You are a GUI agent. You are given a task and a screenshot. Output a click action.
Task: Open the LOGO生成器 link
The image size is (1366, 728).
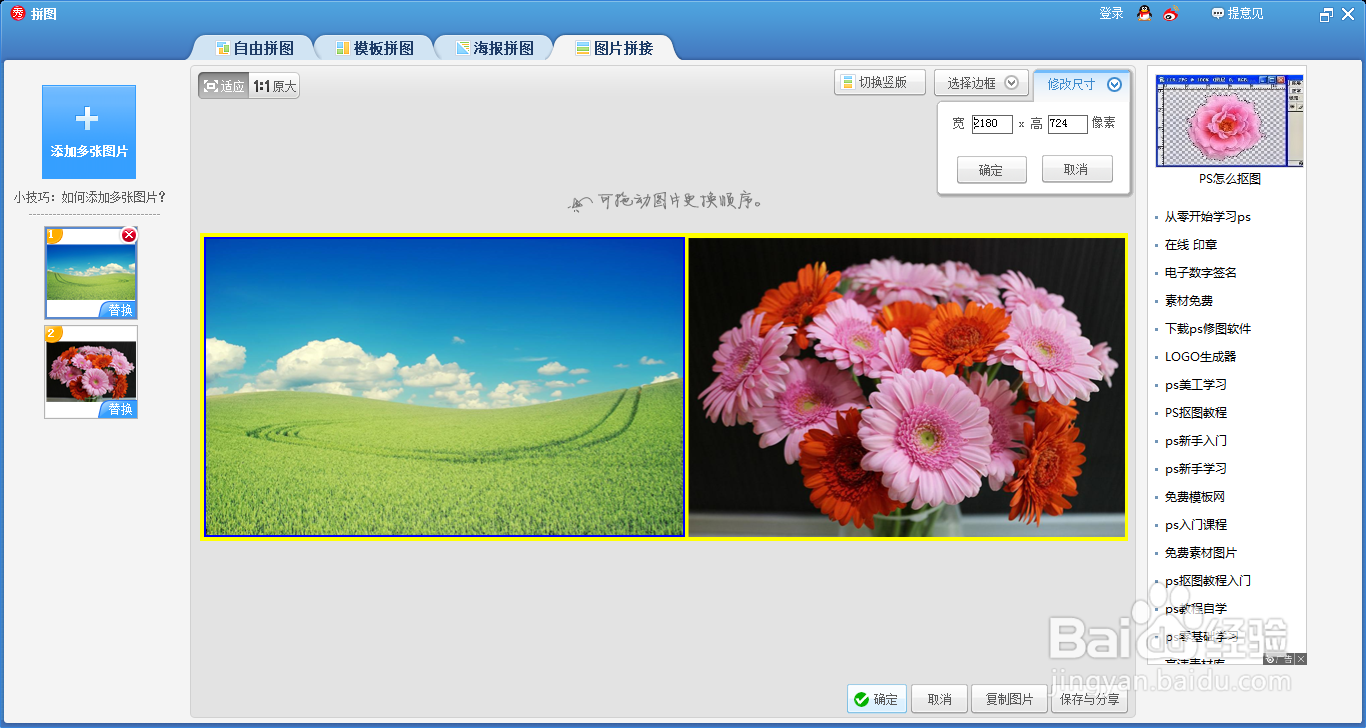tap(1200, 357)
